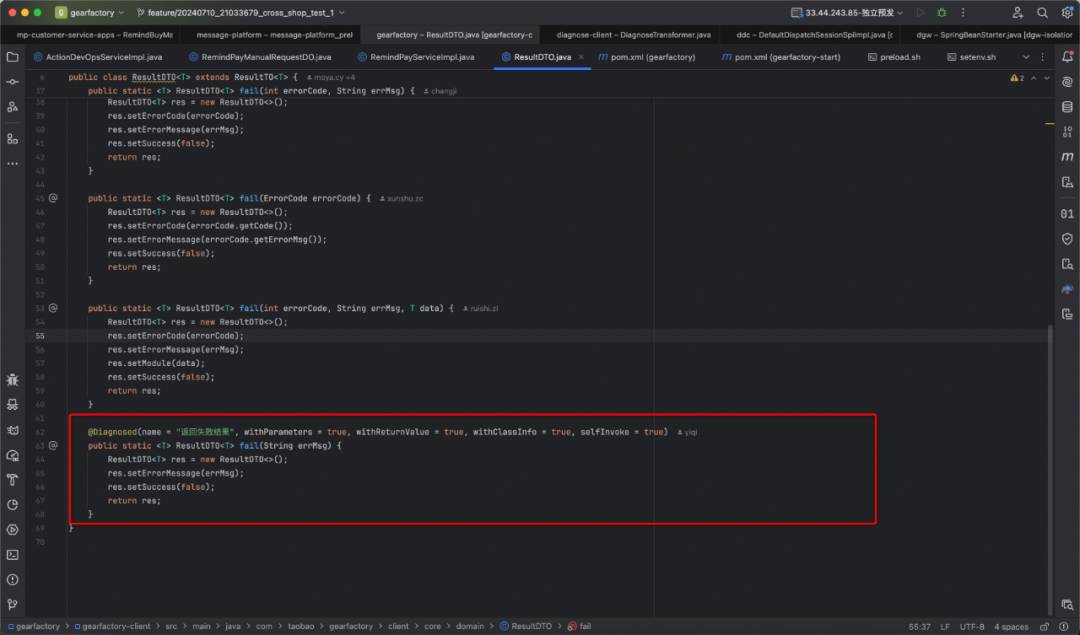Open the Project tool window folder icon
Viewport: 1080px width, 635px height.
coord(12,56)
